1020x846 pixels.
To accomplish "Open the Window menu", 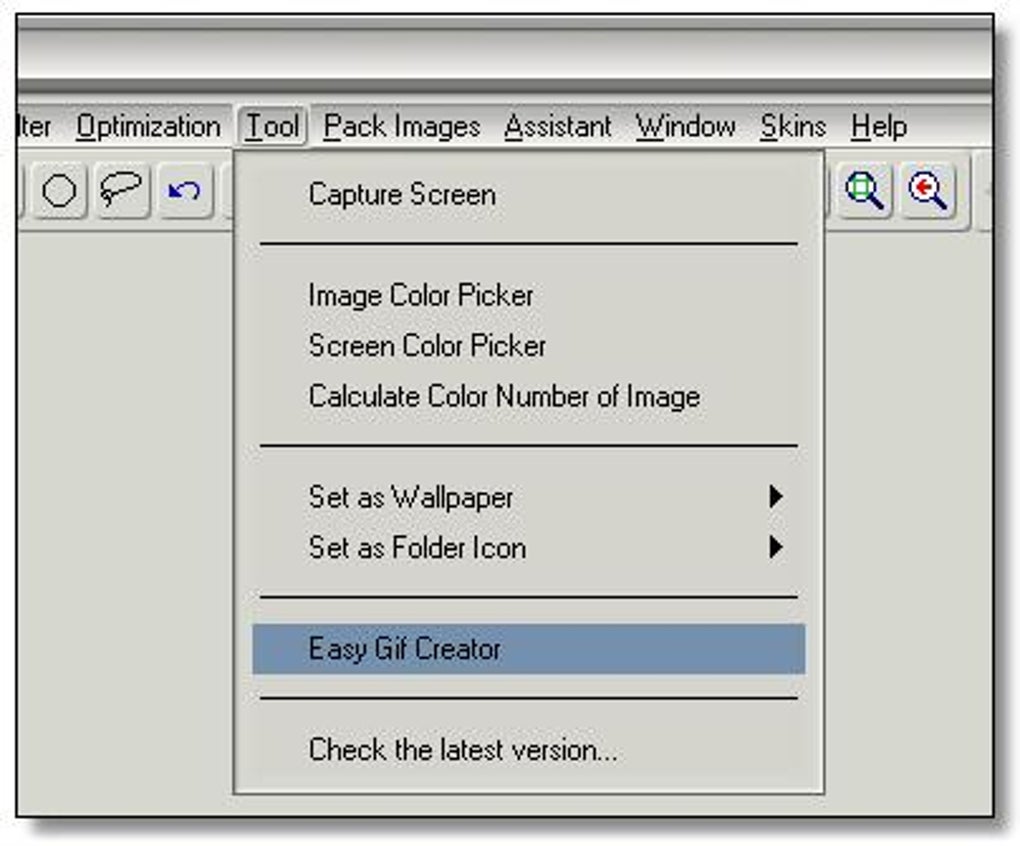I will (x=686, y=127).
